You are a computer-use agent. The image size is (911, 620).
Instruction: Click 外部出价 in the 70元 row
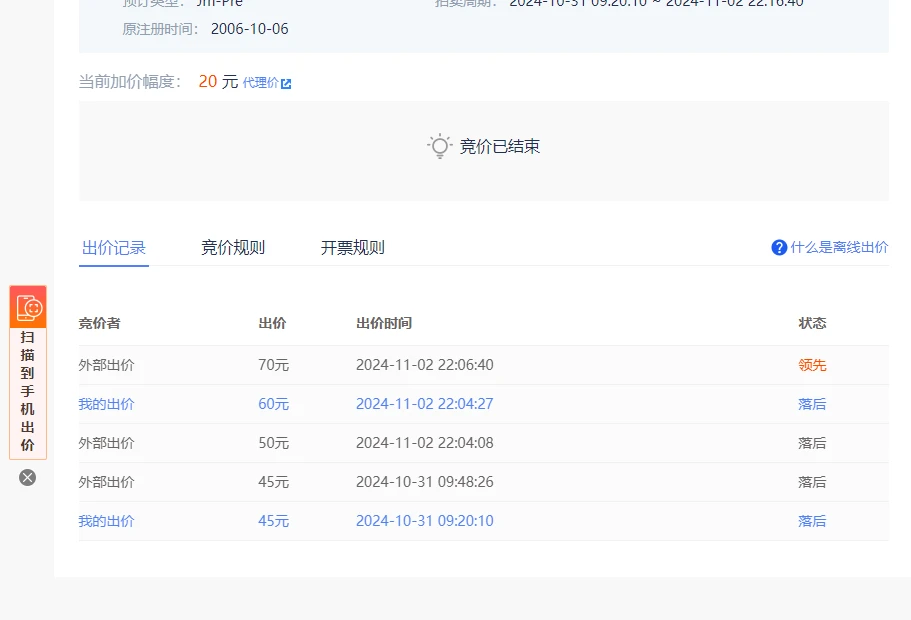click(x=106, y=365)
